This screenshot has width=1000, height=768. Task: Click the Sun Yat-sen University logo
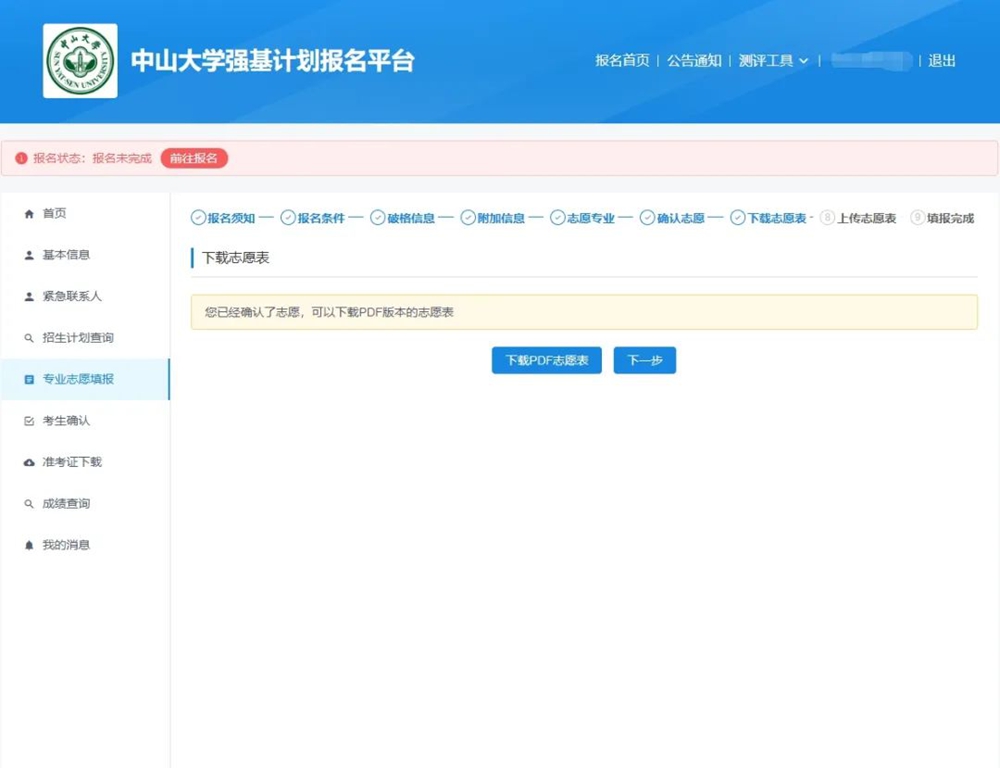coord(80,61)
